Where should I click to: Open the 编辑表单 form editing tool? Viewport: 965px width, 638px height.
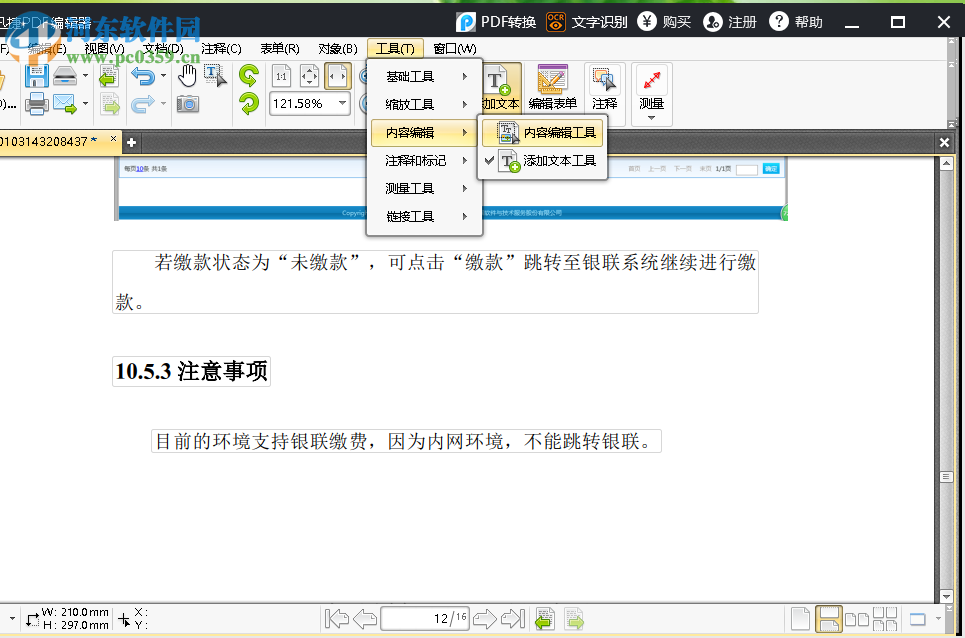click(x=553, y=85)
